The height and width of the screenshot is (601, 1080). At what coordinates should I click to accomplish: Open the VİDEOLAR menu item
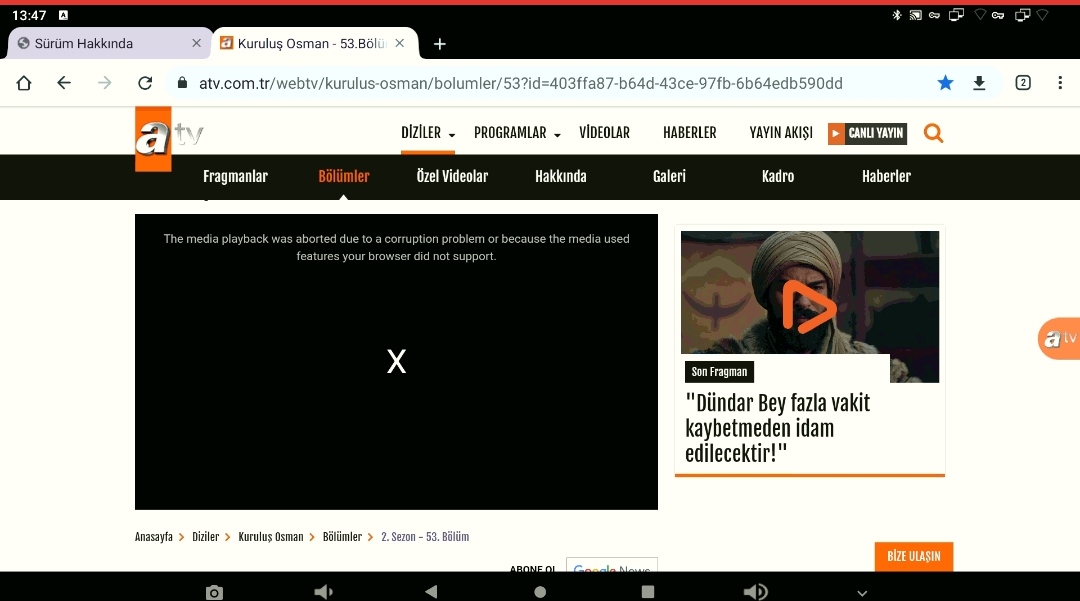pyautogui.click(x=604, y=133)
